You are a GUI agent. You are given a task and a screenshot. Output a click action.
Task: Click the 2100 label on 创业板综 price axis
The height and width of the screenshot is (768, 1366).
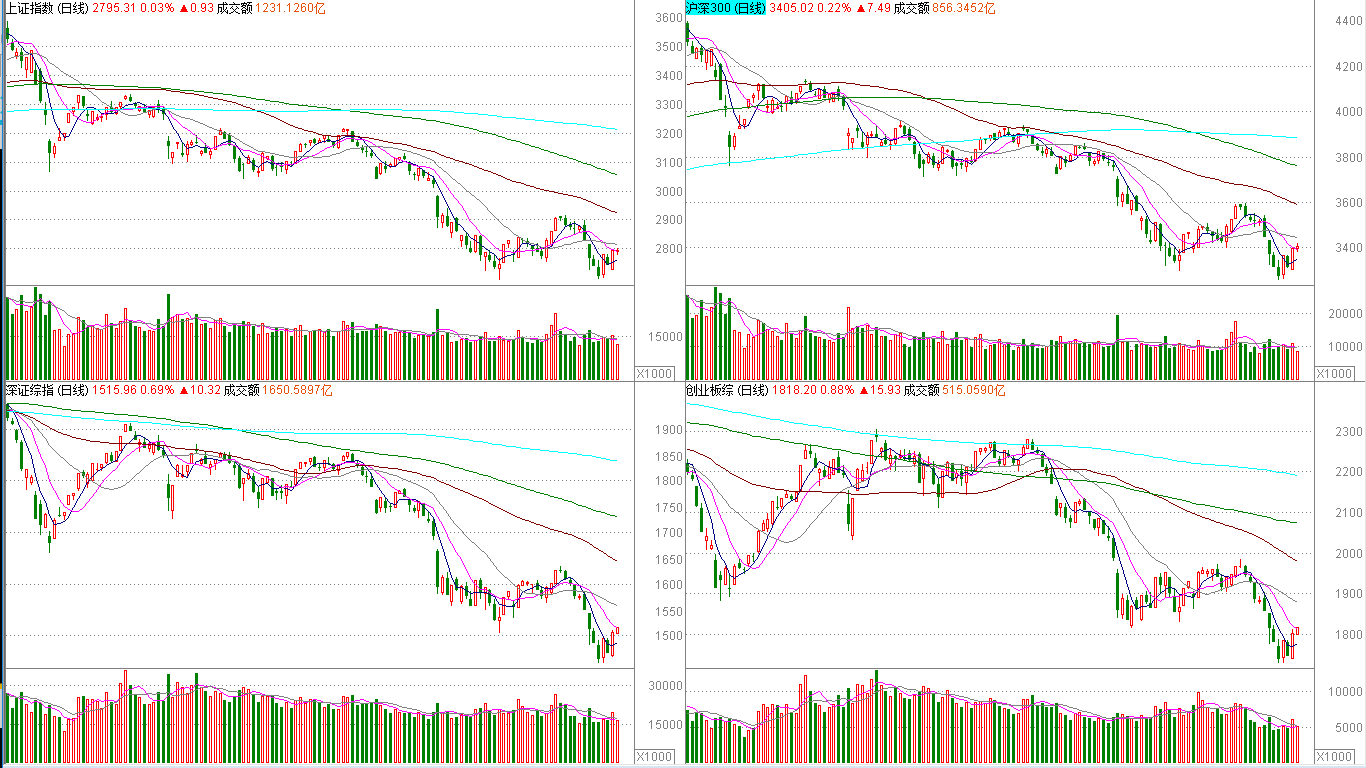pos(1350,513)
